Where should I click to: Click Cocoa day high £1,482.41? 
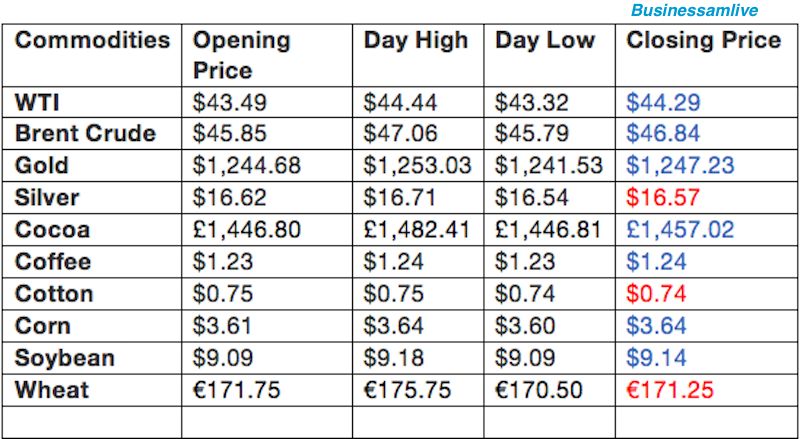(417, 230)
